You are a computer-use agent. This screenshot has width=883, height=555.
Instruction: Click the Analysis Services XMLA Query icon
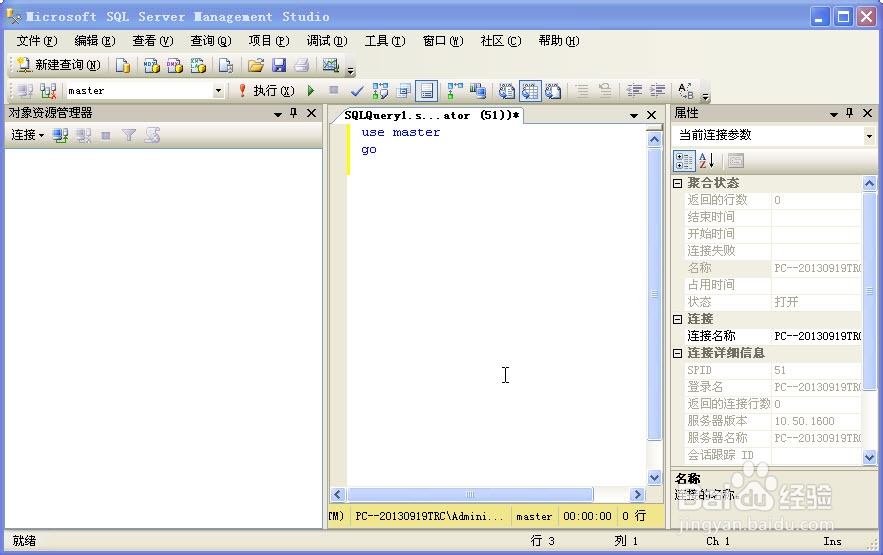[198, 65]
